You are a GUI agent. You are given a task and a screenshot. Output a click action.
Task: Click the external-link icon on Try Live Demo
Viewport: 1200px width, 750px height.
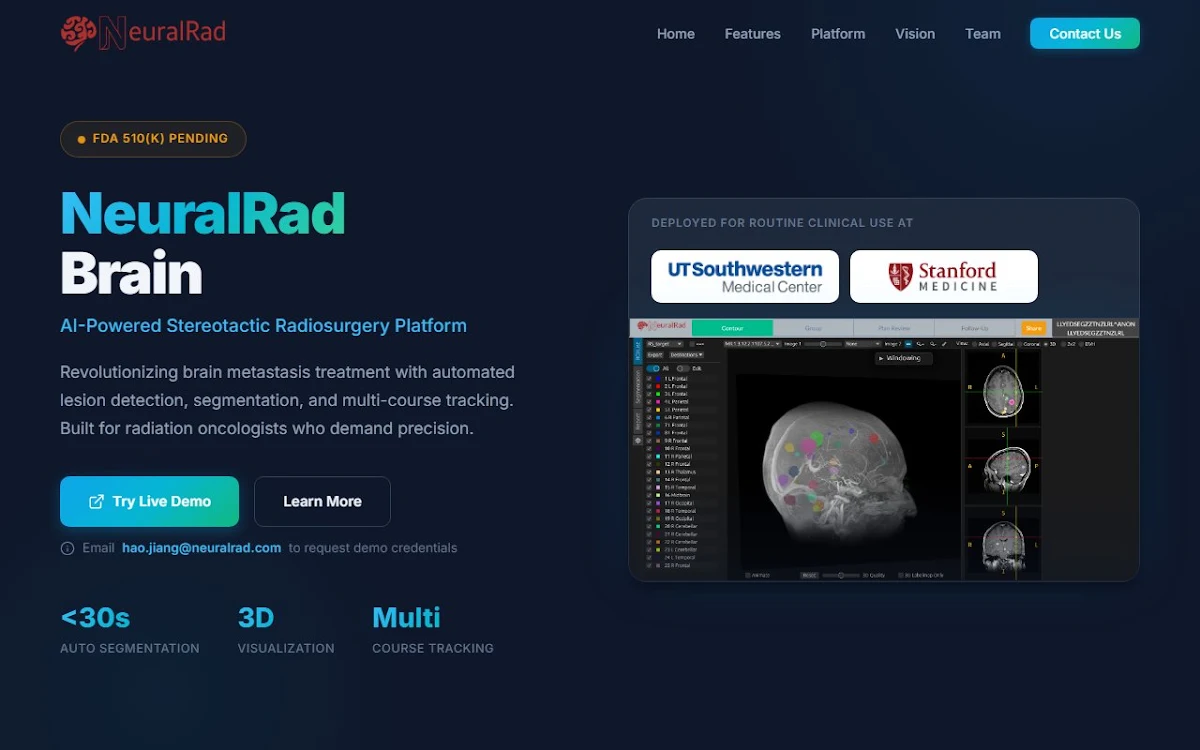(96, 502)
